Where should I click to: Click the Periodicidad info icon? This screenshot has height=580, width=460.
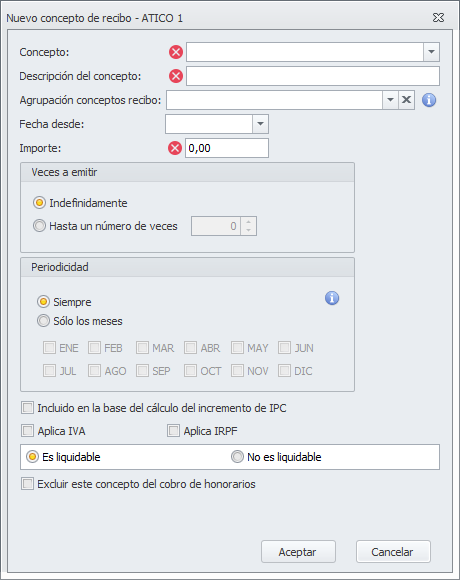point(332,298)
